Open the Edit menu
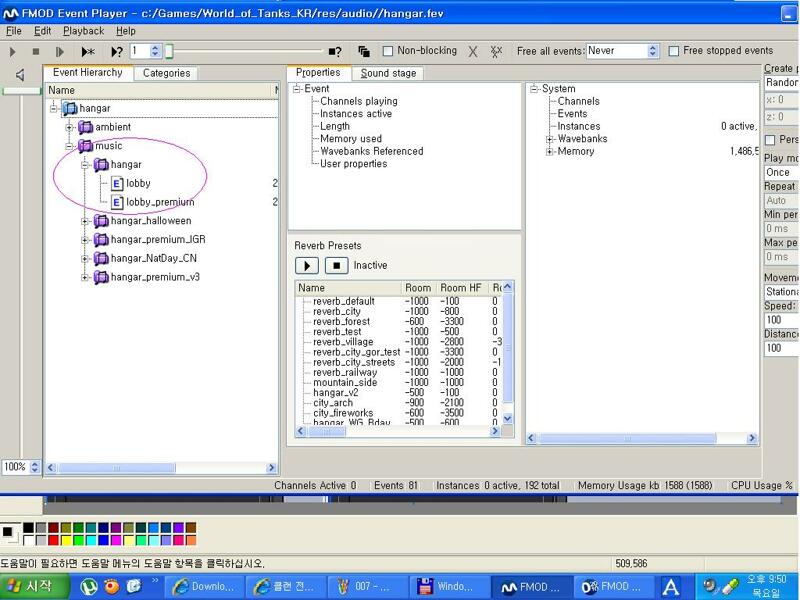The height and width of the screenshot is (600, 800). tap(42, 31)
